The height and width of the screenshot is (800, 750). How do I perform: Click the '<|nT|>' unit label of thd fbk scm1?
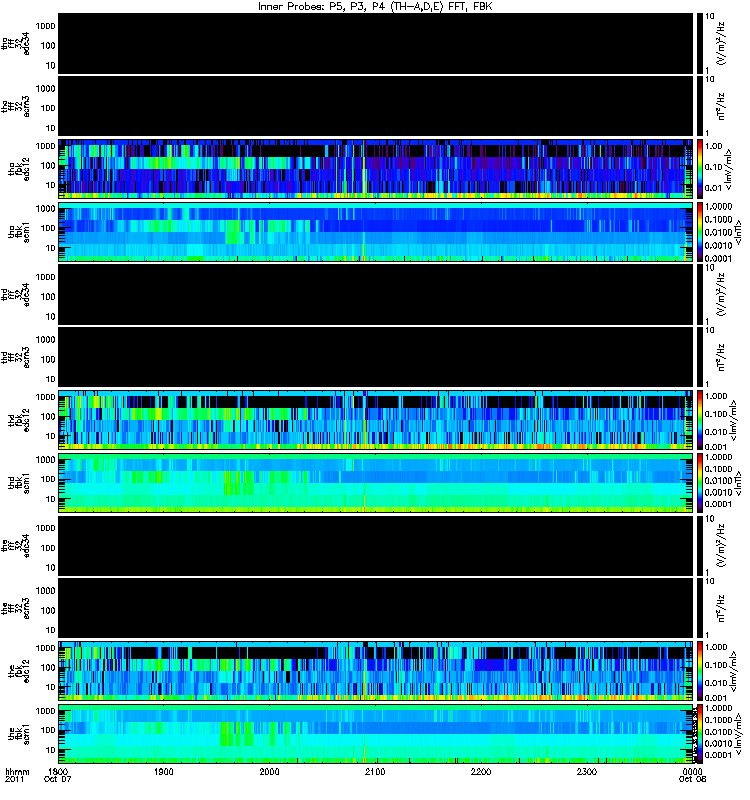coord(738,483)
